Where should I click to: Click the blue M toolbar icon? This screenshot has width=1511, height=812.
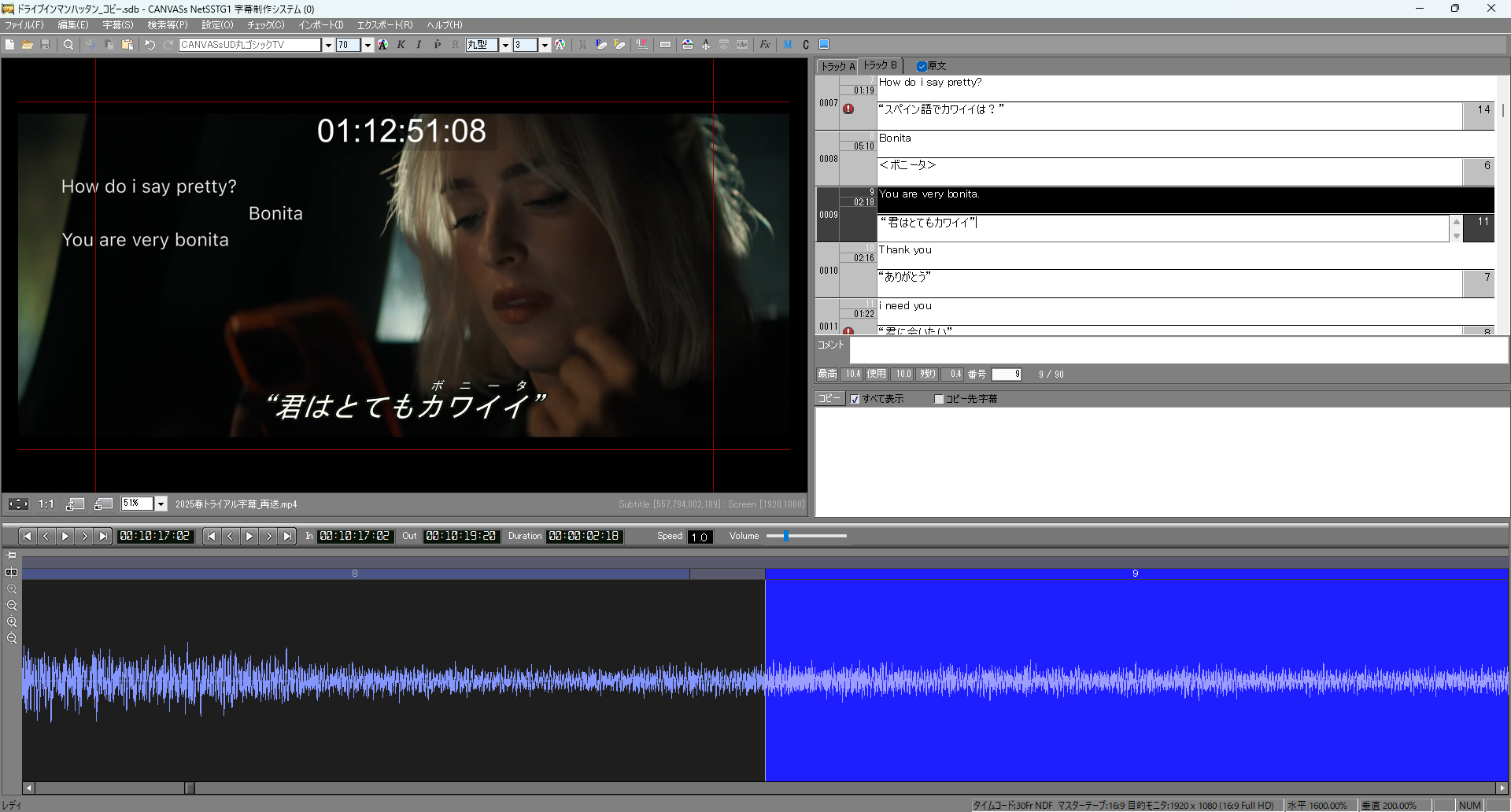point(788,45)
